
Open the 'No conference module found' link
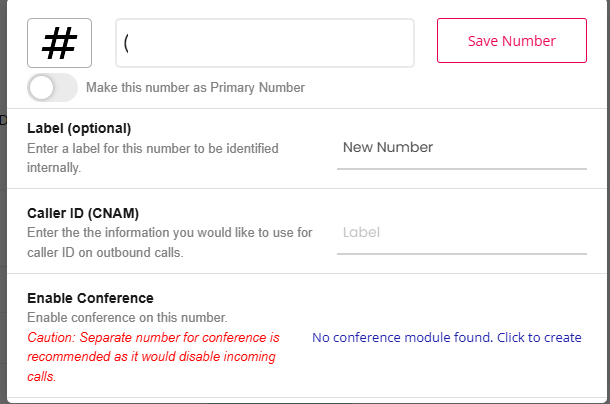pyautogui.click(x=447, y=337)
